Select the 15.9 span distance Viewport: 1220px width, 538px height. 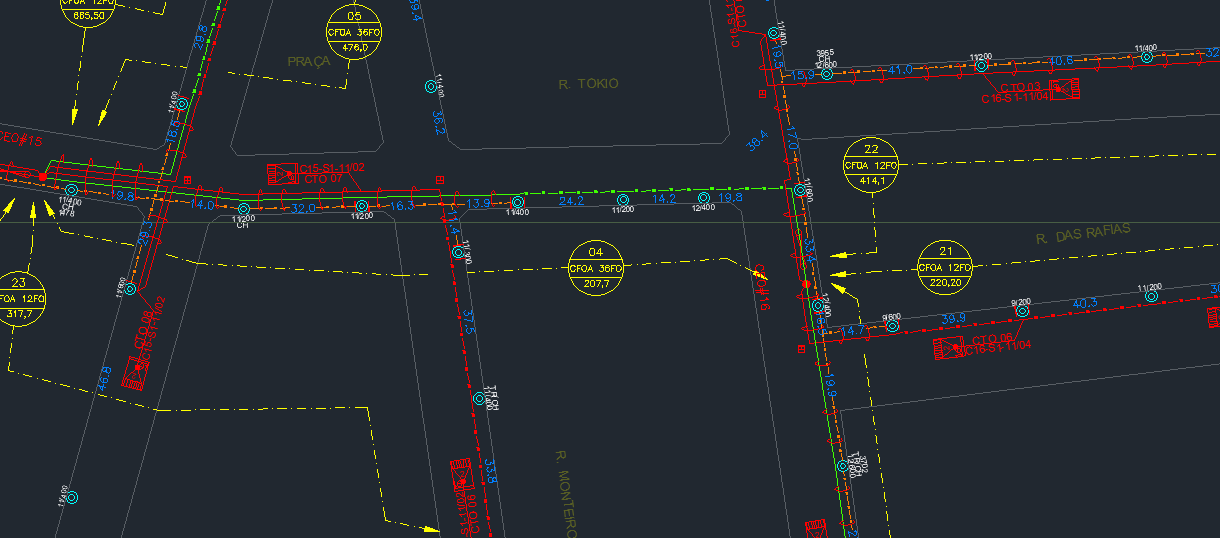point(803,76)
